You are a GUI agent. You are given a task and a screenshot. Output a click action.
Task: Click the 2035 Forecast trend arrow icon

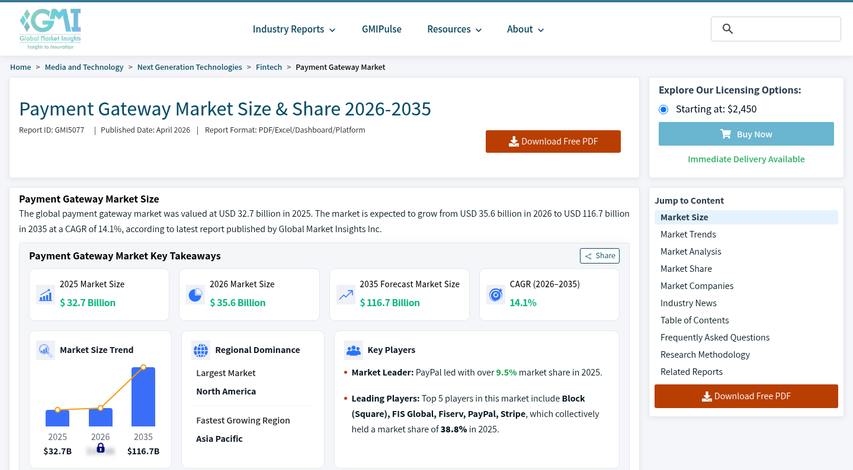345,294
